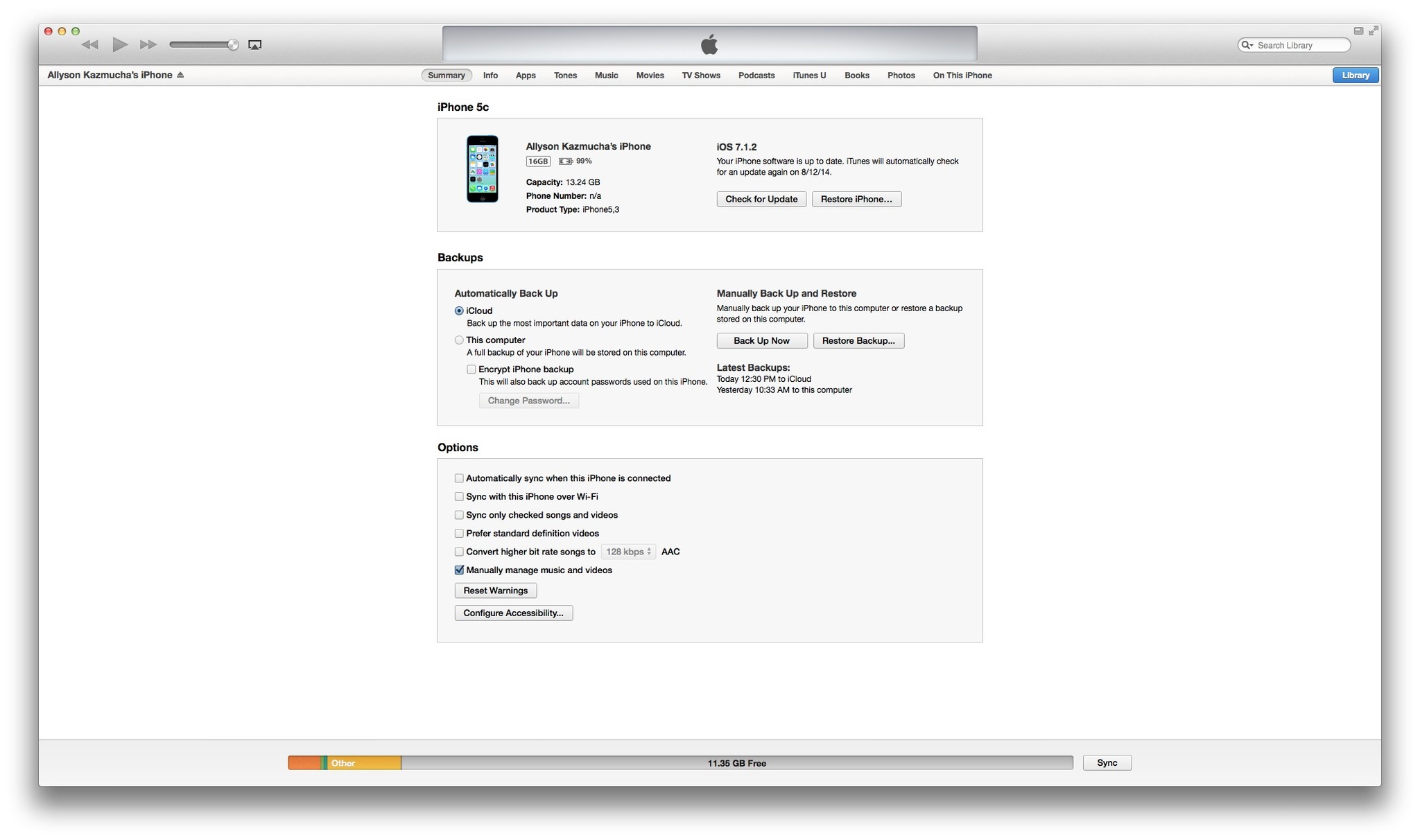Click Check for Update
This screenshot has width=1420, height=840.
(x=761, y=199)
